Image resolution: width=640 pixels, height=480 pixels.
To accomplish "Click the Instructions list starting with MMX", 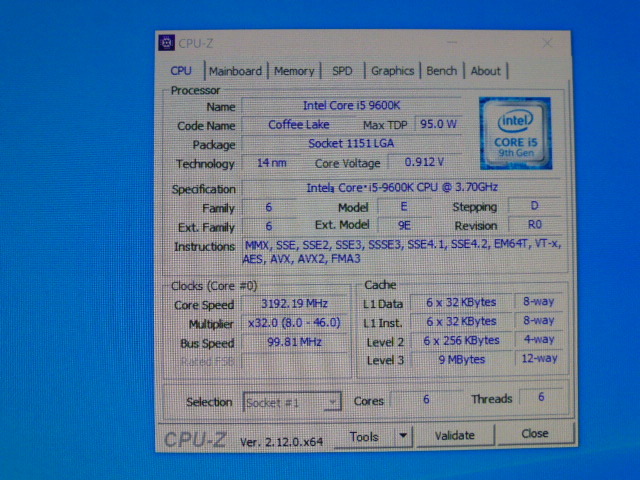I will (402, 251).
